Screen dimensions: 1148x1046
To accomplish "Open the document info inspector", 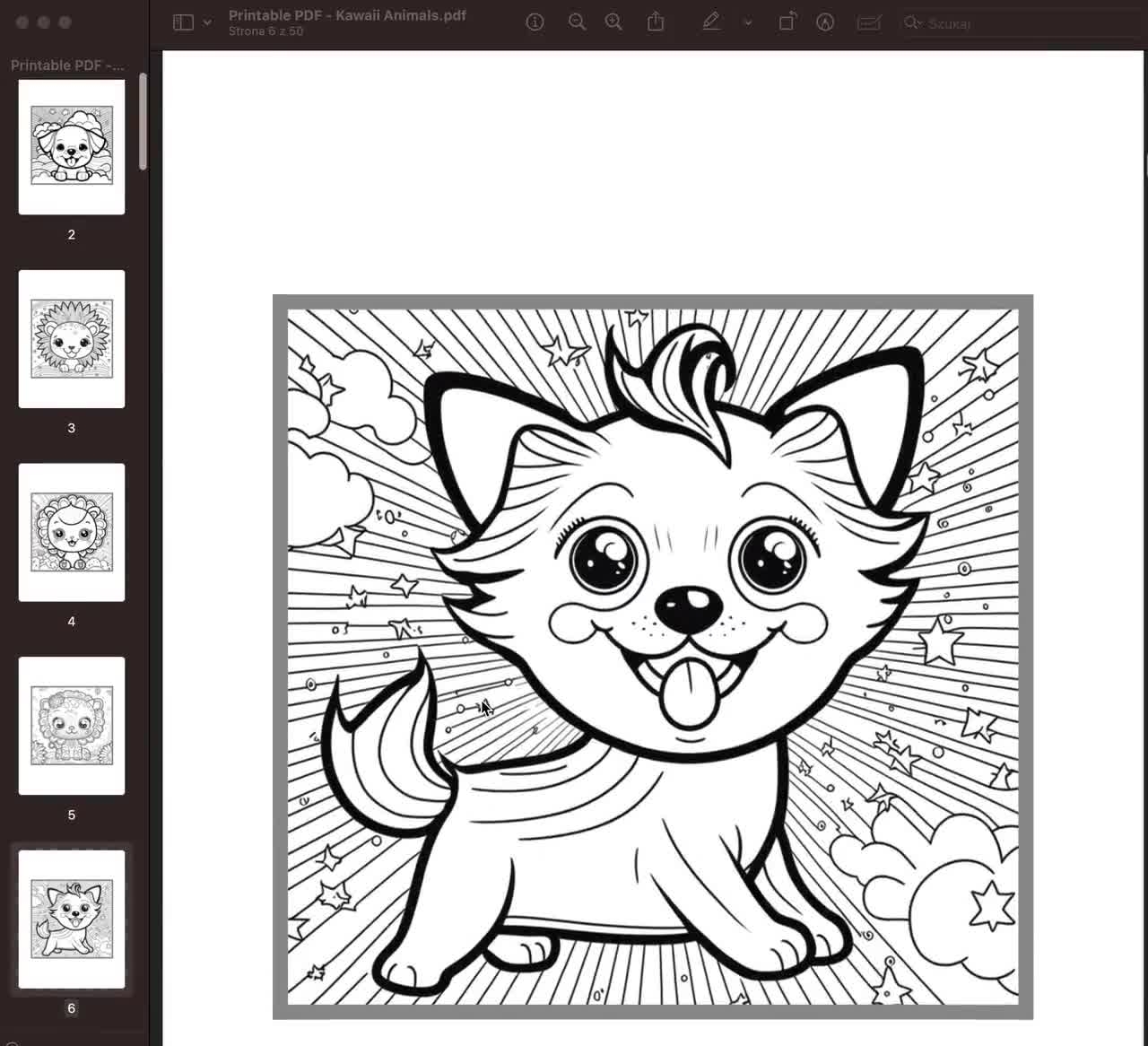I will tap(535, 22).
